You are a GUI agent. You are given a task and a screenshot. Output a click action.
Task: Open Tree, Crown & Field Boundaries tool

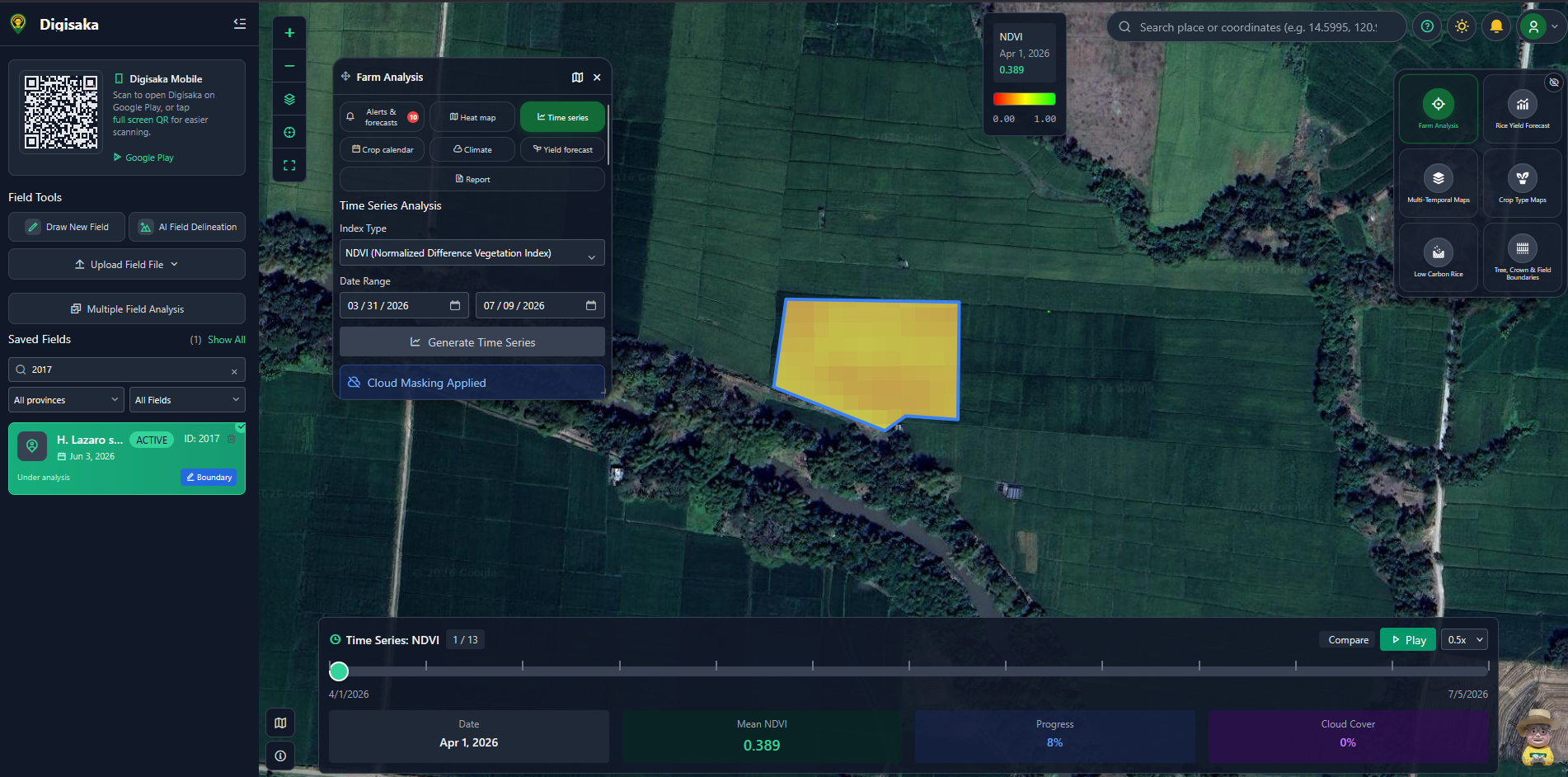click(1523, 257)
